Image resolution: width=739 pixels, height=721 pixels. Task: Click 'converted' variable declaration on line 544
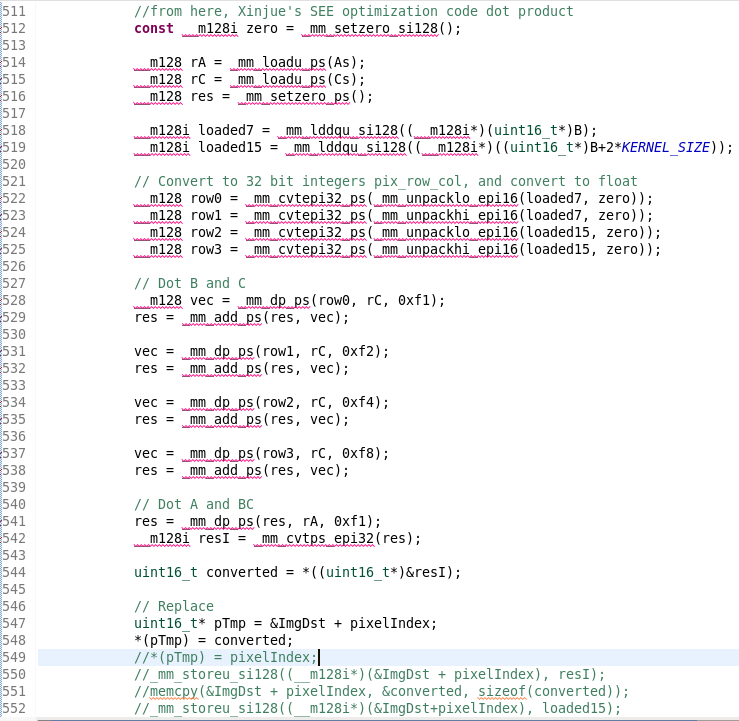coord(242,572)
